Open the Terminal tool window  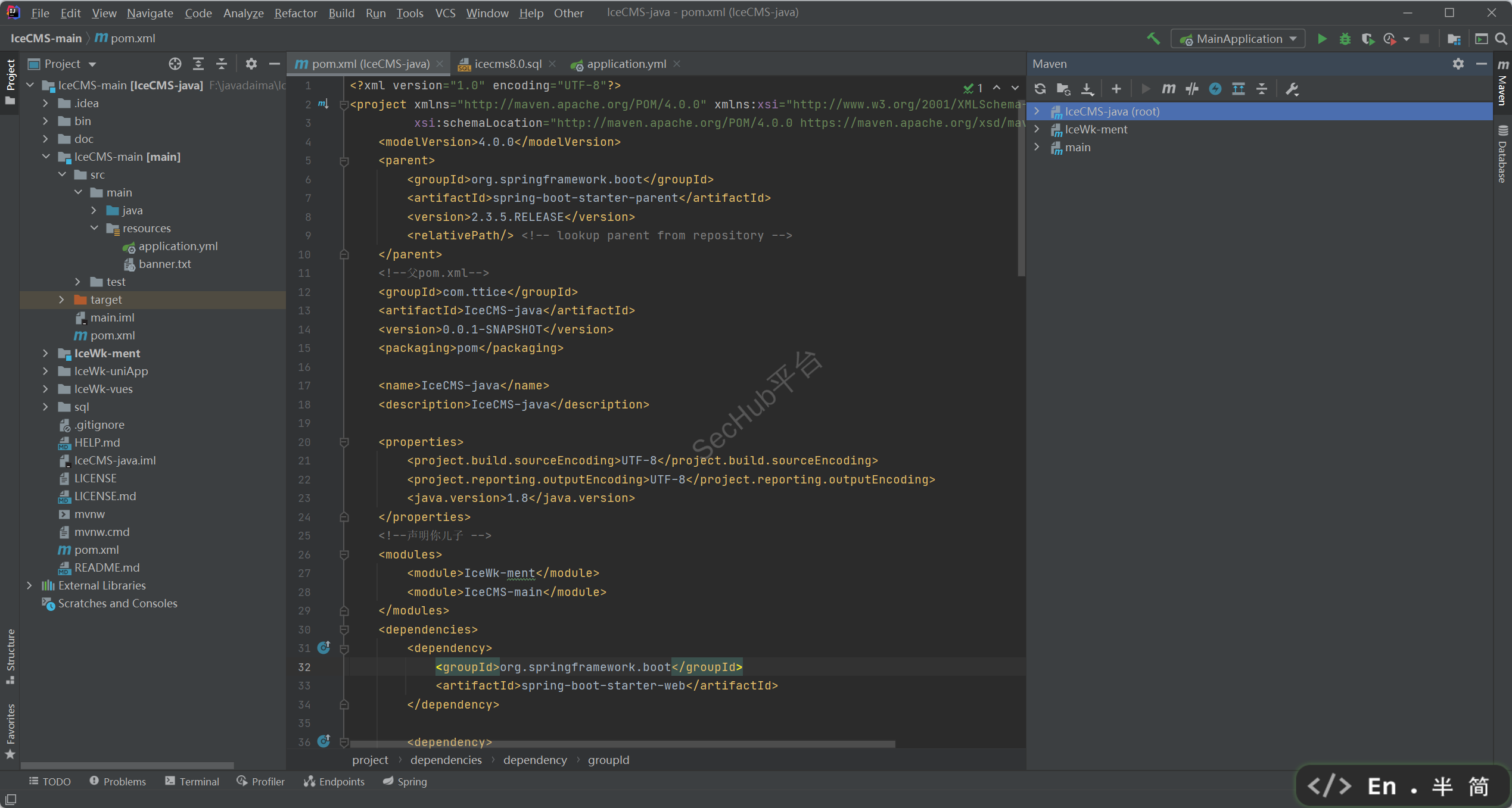tap(192, 781)
